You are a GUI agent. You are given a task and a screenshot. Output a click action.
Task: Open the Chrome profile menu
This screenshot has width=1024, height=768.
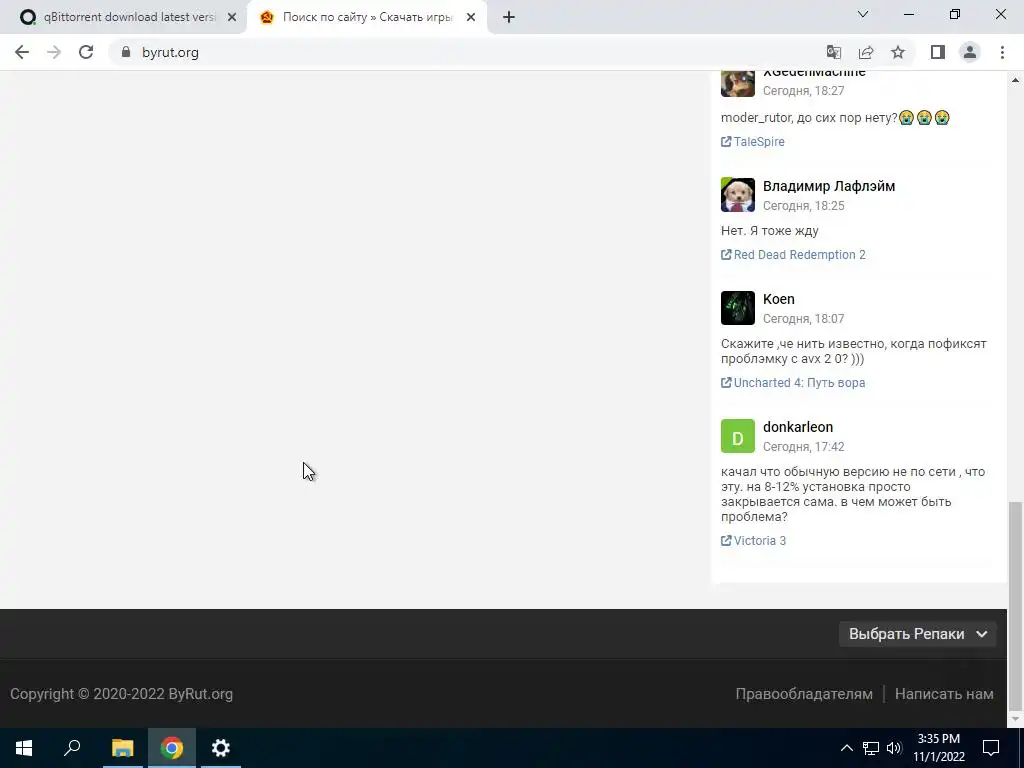970,52
